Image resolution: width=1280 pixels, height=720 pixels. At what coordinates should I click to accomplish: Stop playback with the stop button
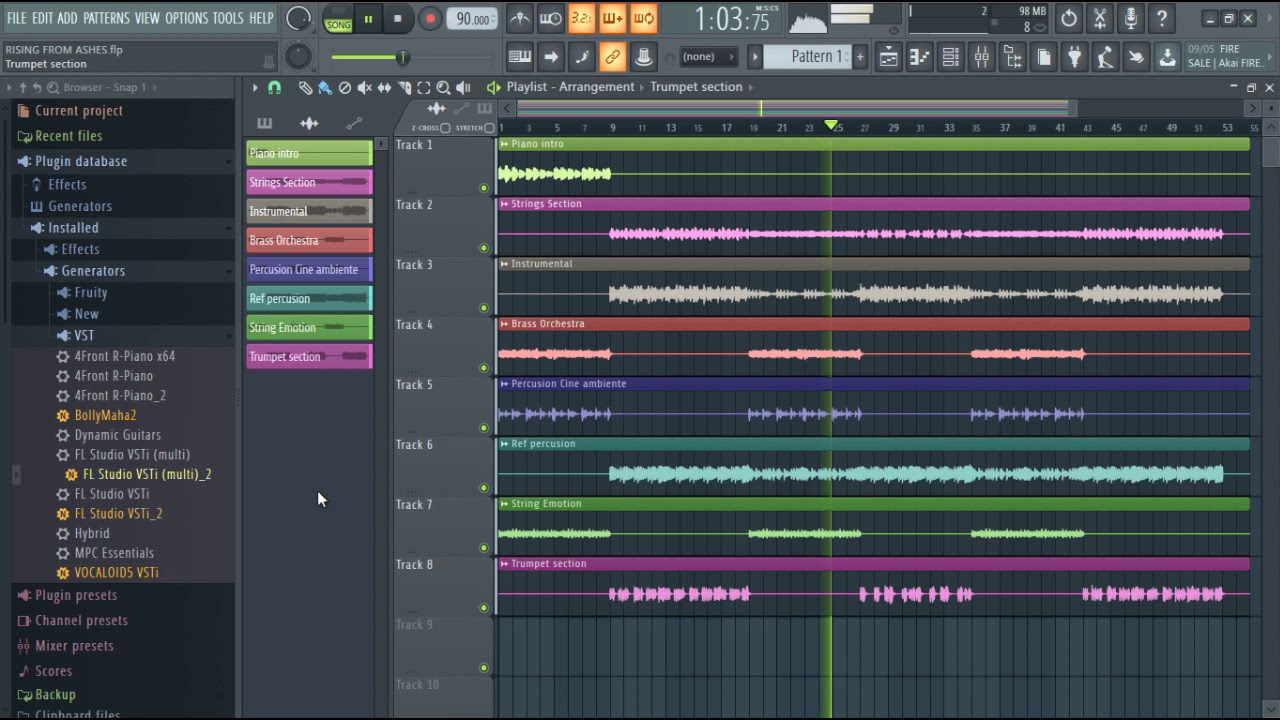pos(398,18)
